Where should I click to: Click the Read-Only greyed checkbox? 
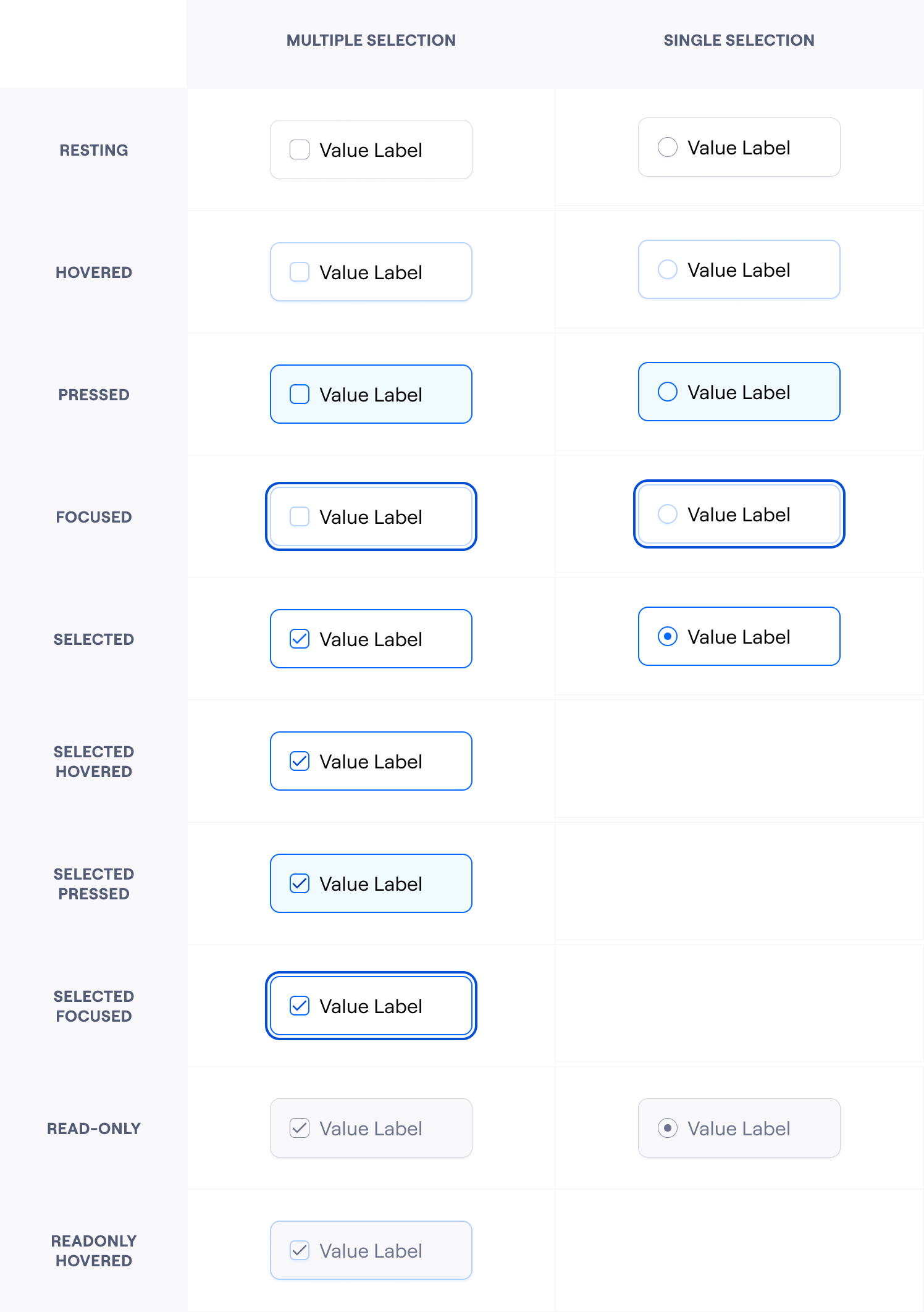(300, 1128)
